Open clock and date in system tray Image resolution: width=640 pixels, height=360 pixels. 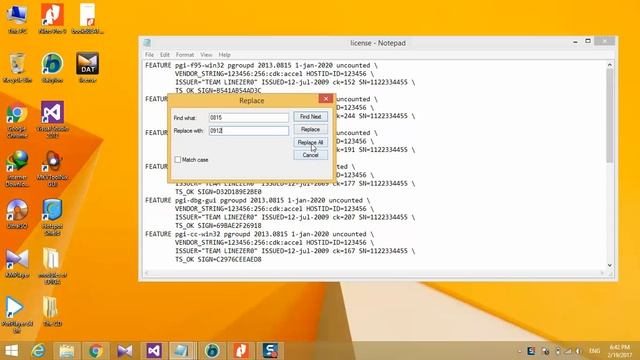tap(620, 351)
